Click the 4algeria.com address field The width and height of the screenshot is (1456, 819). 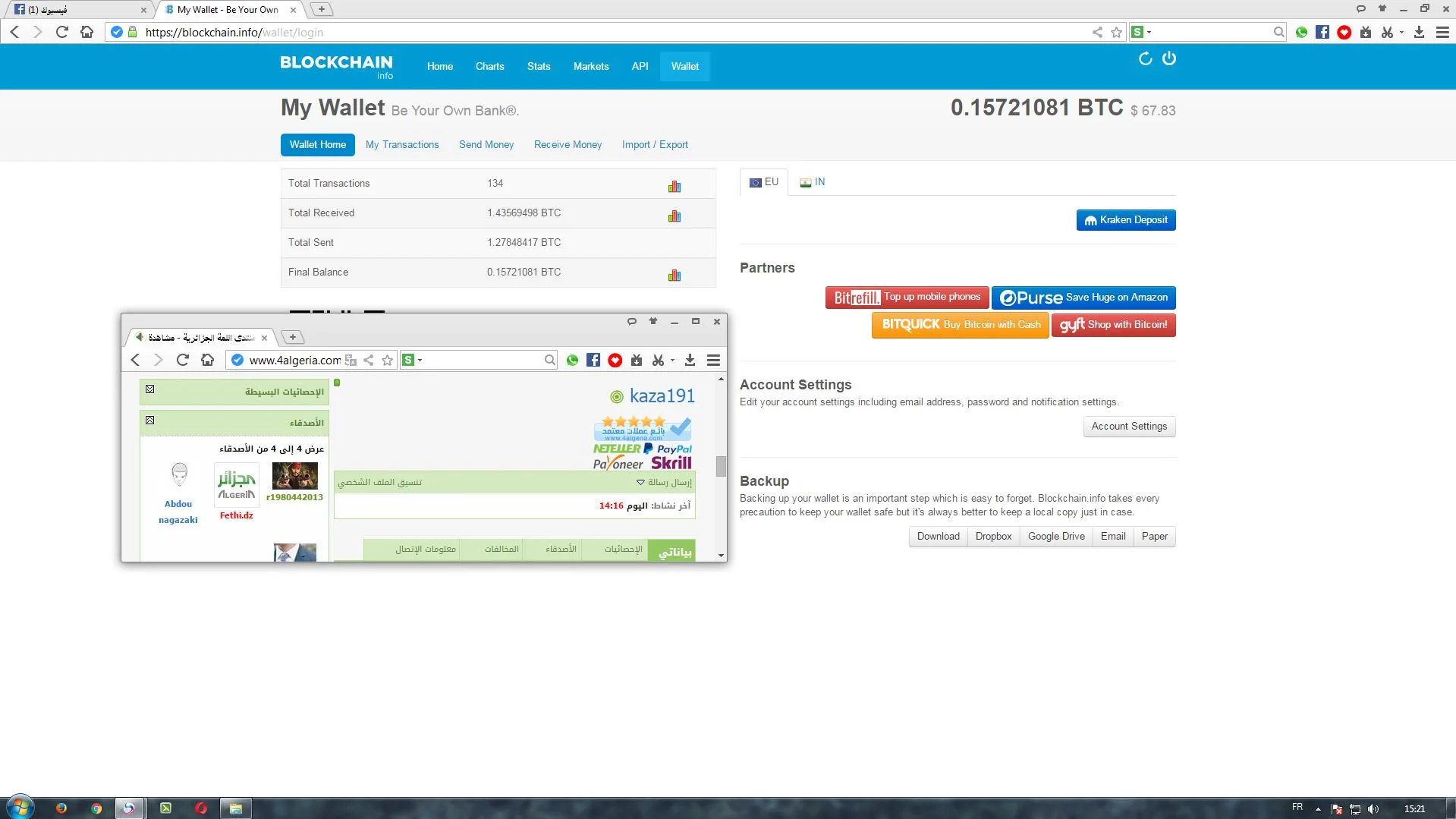(x=294, y=361)
